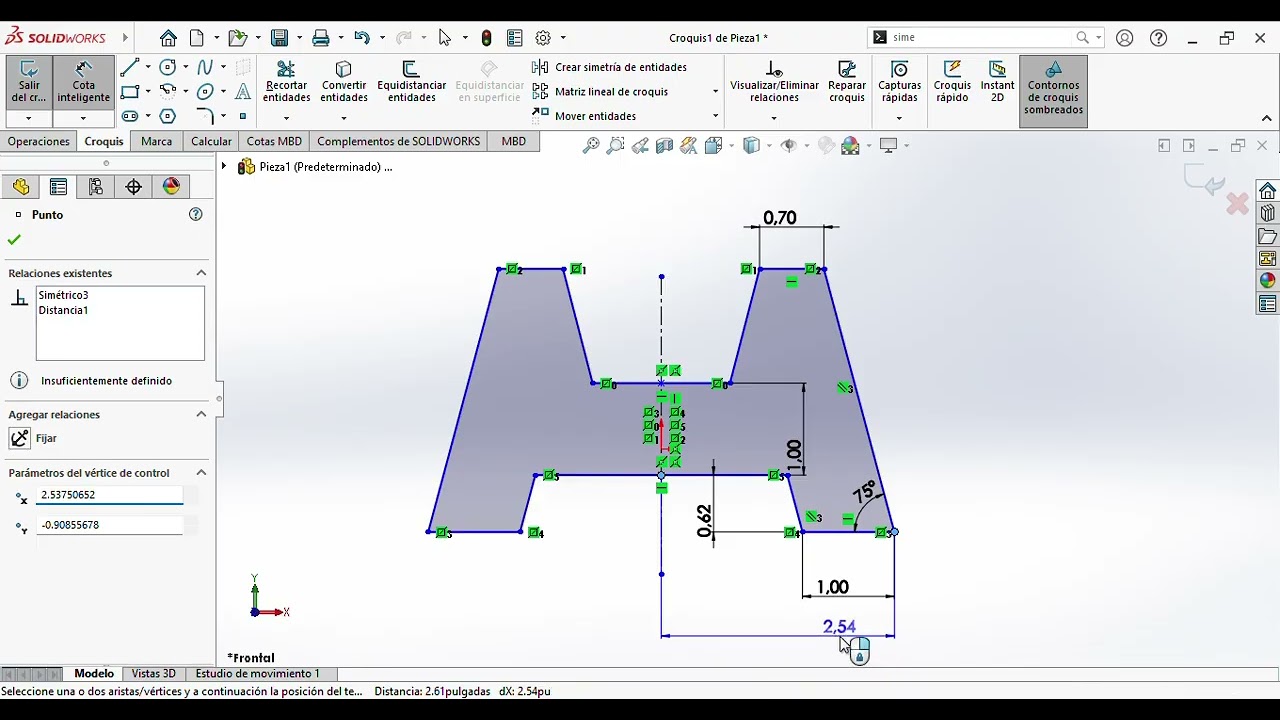Click the Section View icon

click(x=664, y=146)
